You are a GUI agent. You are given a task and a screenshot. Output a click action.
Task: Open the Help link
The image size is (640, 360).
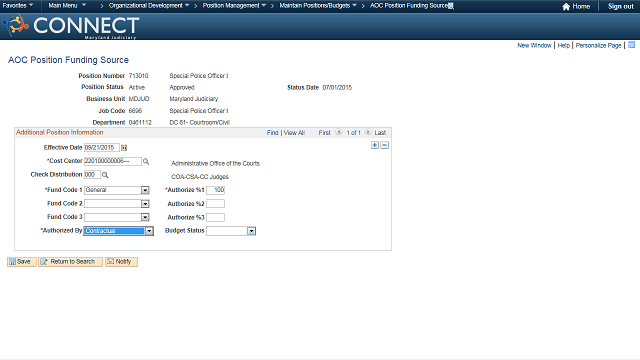tap(564, 45)
